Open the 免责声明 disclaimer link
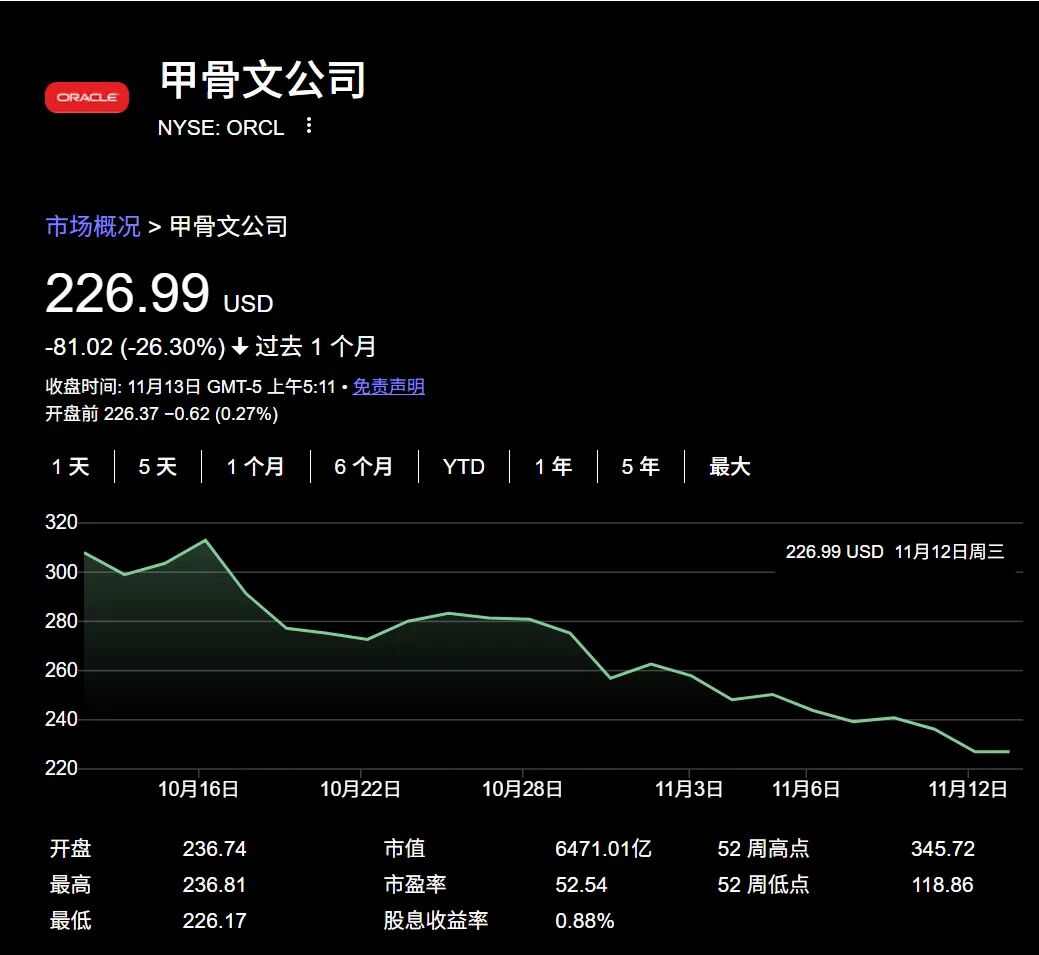The height and width of the screenshot is (955, 1039). [388, 386]
